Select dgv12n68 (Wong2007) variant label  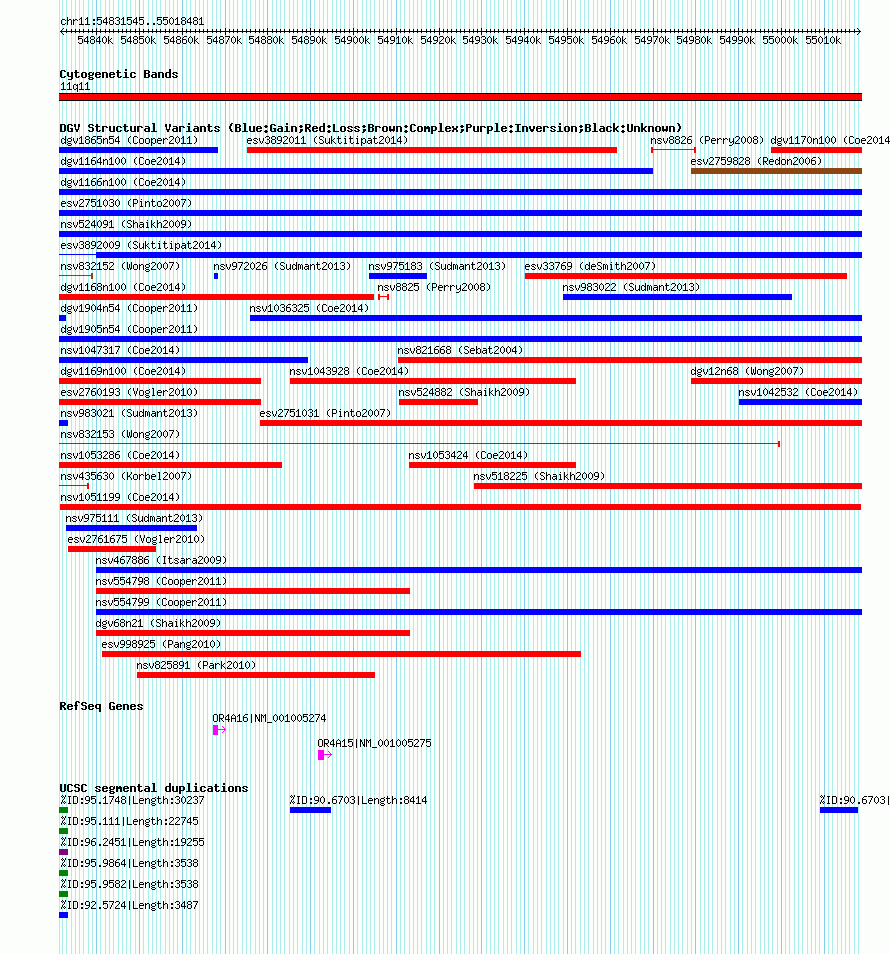747,371
